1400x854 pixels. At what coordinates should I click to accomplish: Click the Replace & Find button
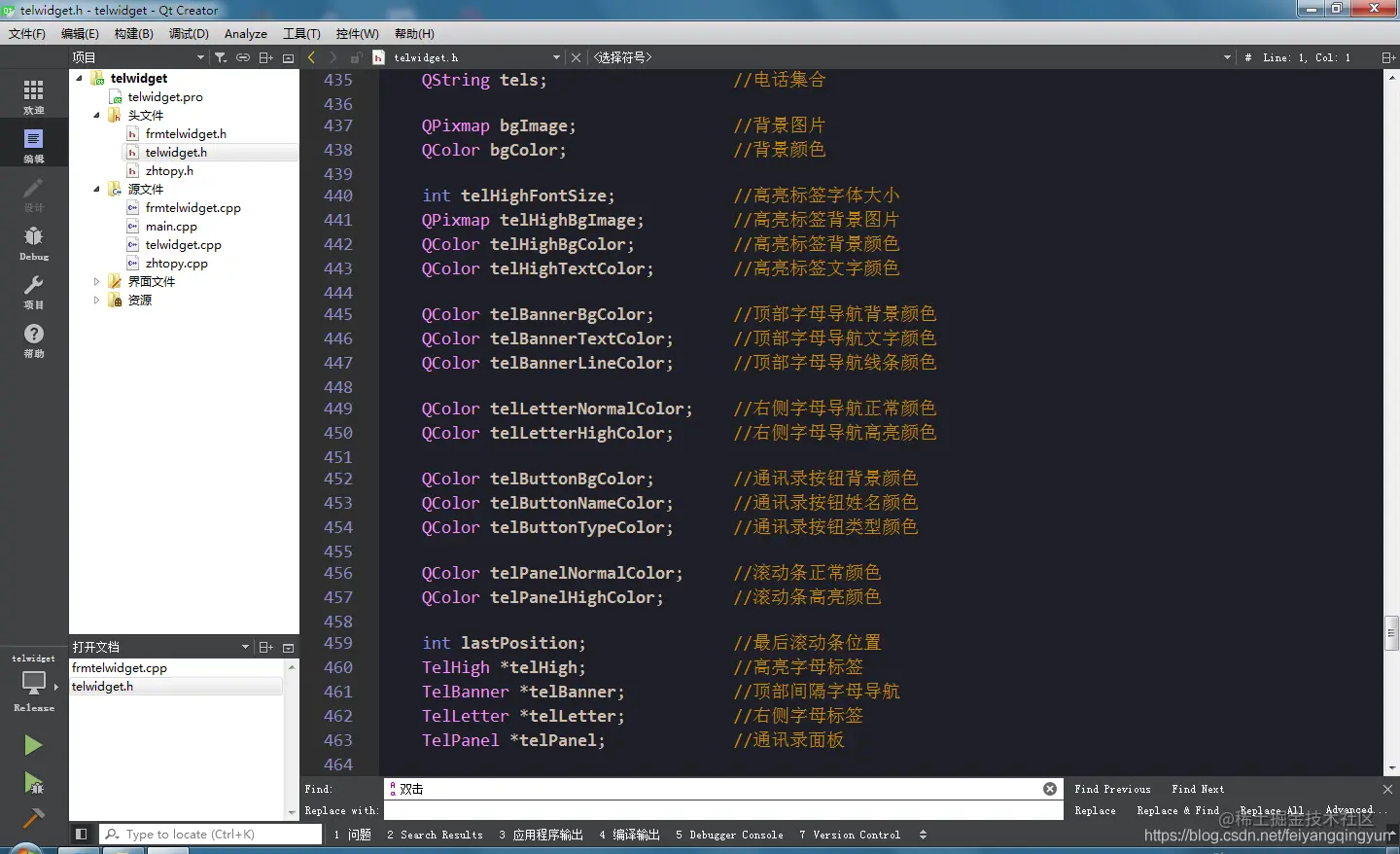1177,810
